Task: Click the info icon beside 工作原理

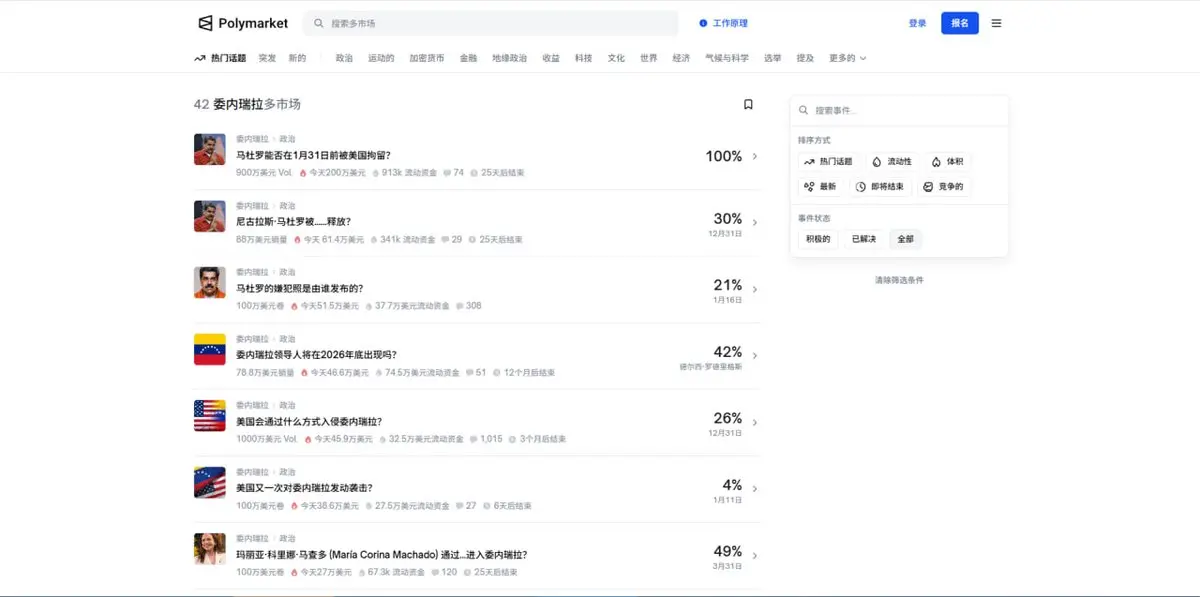Action: pos(703,23)
